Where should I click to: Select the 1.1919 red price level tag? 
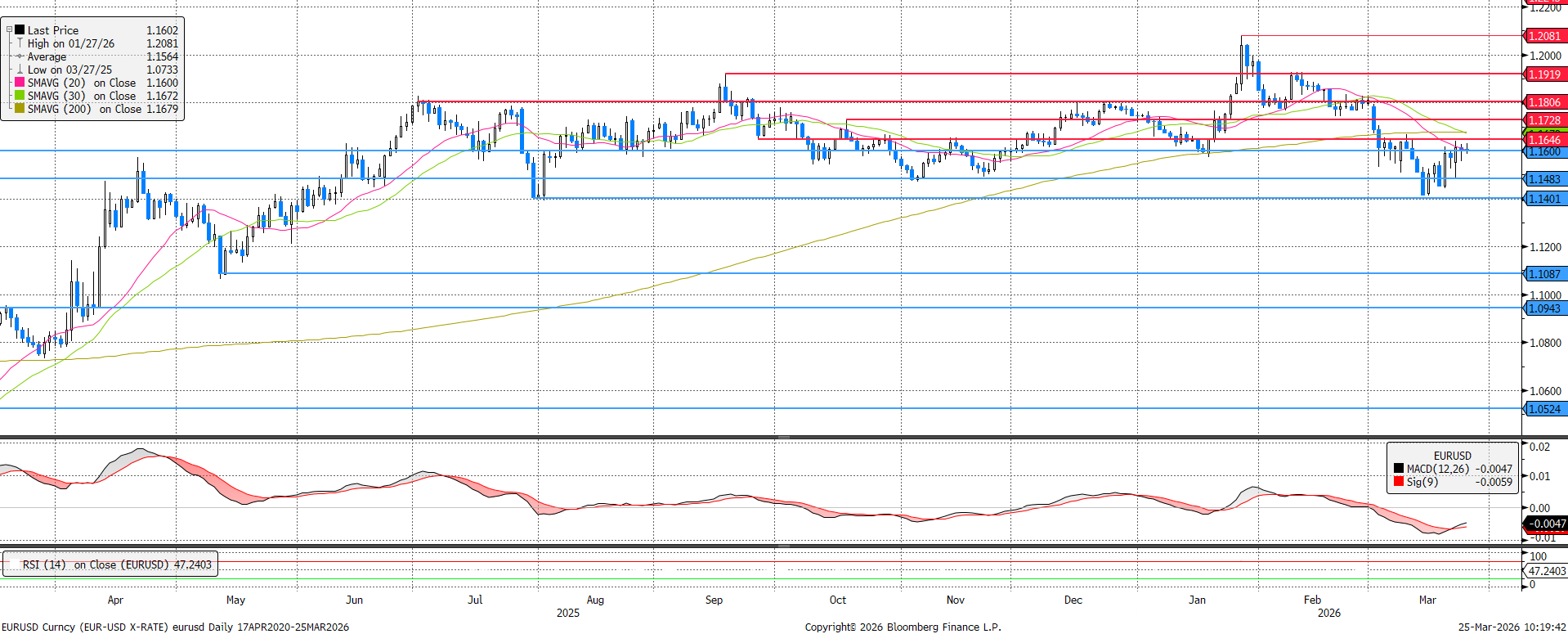click(x=1544, y=74)
